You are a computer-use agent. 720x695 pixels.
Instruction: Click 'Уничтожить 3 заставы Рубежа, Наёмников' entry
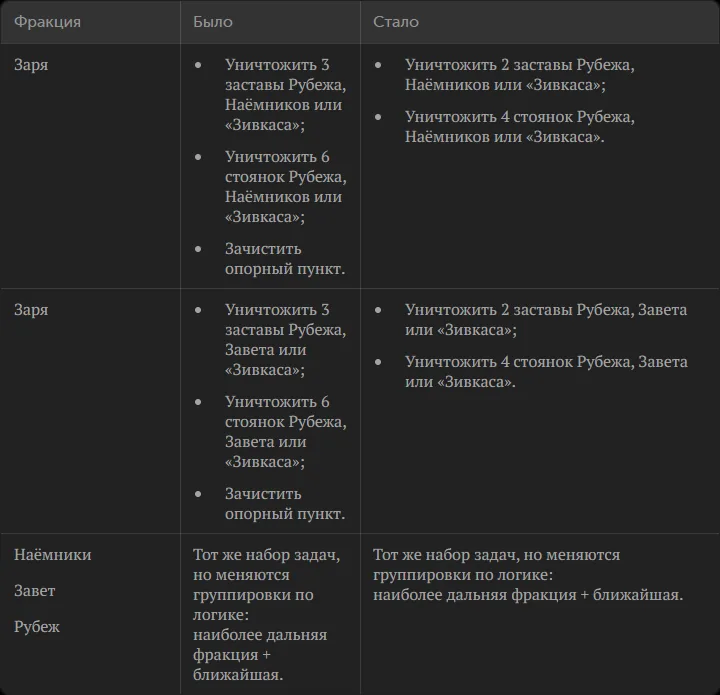285,95
